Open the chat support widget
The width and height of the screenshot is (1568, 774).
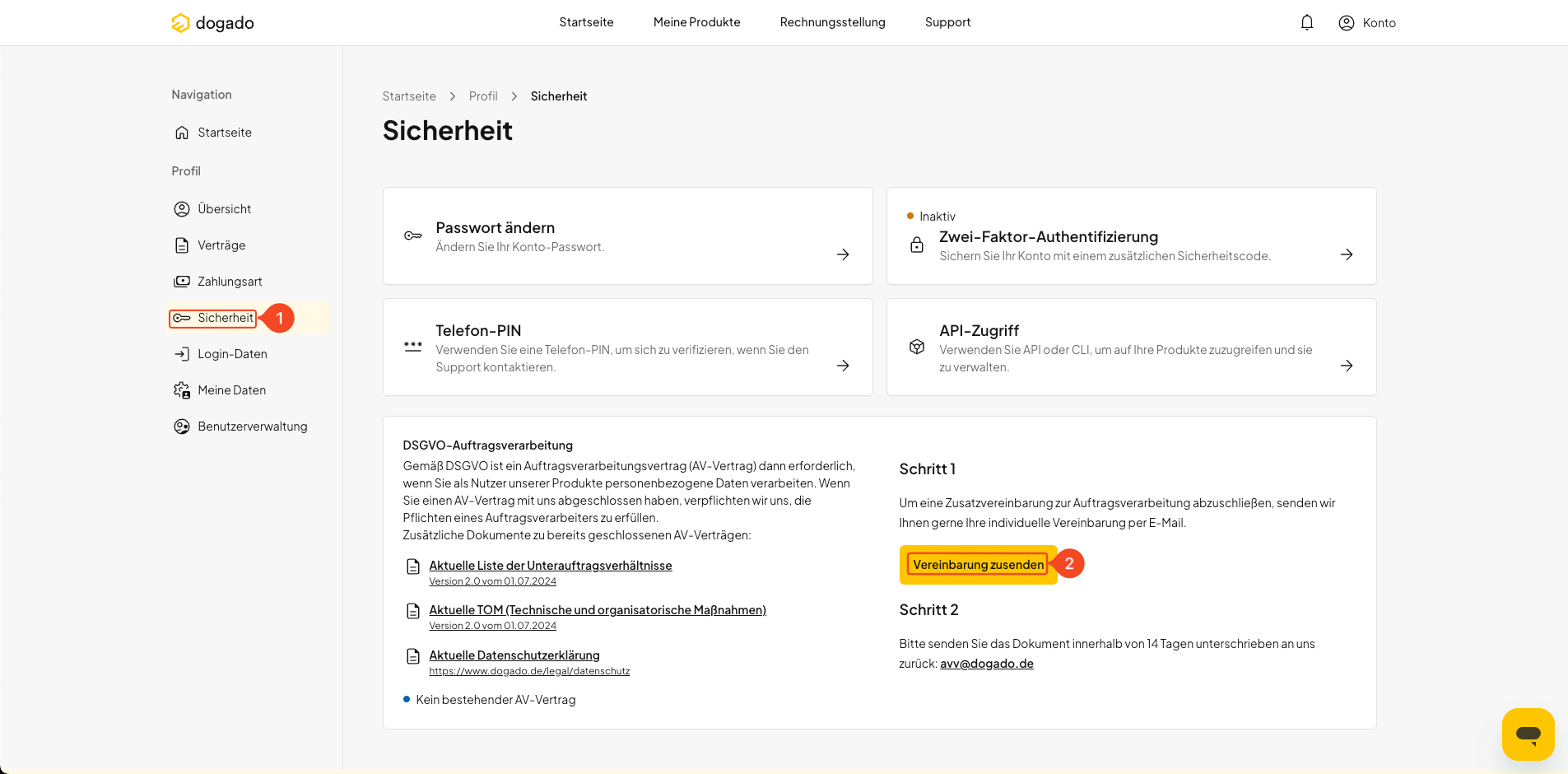click(x=1528, y=734)
